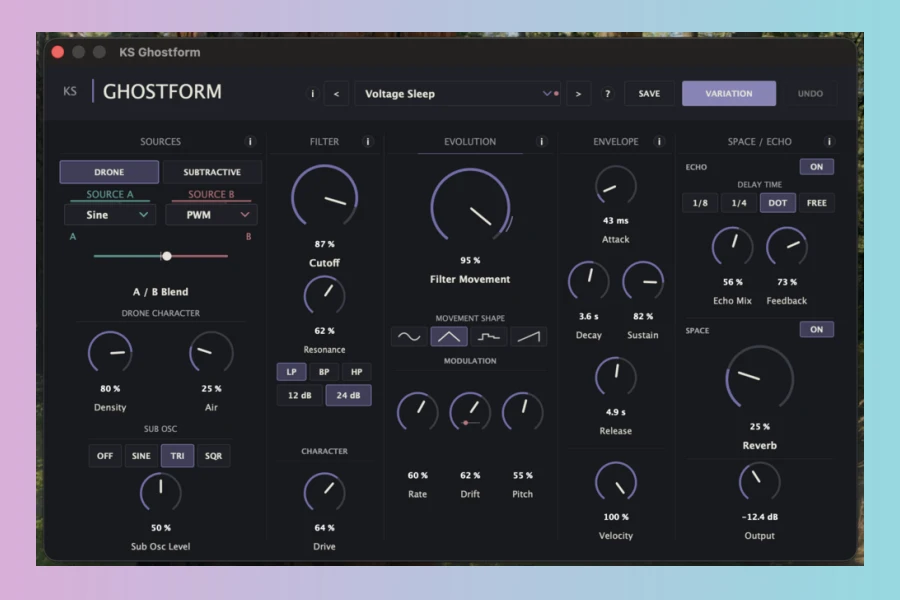
Task: Click the Rate modulation knob
Action: (417, 412)
